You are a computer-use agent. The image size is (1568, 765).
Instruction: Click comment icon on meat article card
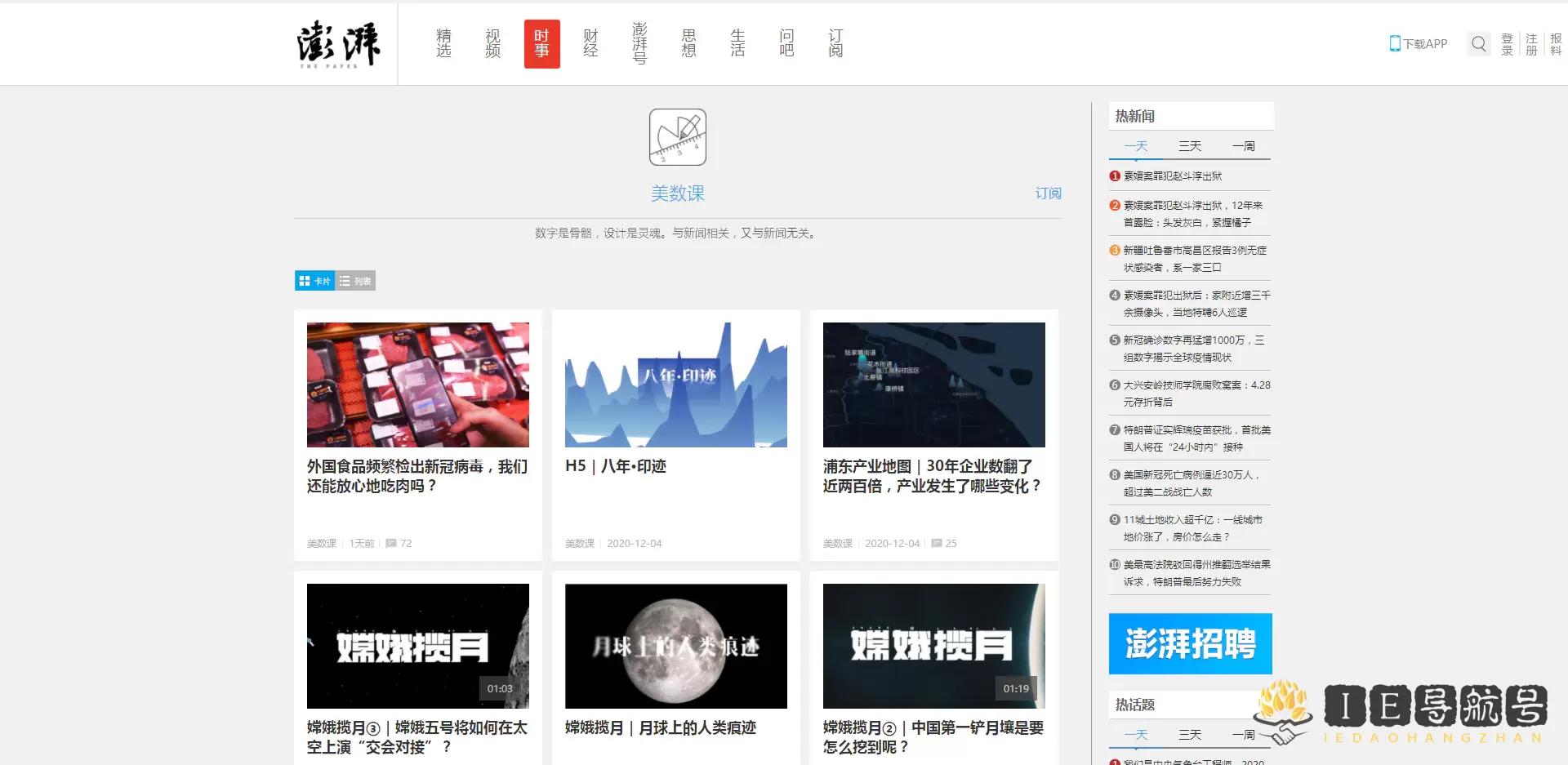[391, 544]
